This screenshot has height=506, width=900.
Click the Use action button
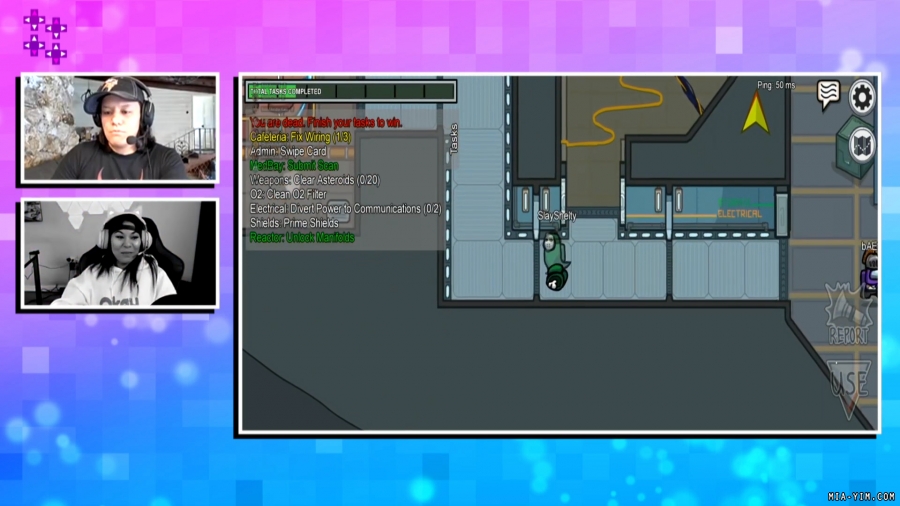click(x=849, y=388)
